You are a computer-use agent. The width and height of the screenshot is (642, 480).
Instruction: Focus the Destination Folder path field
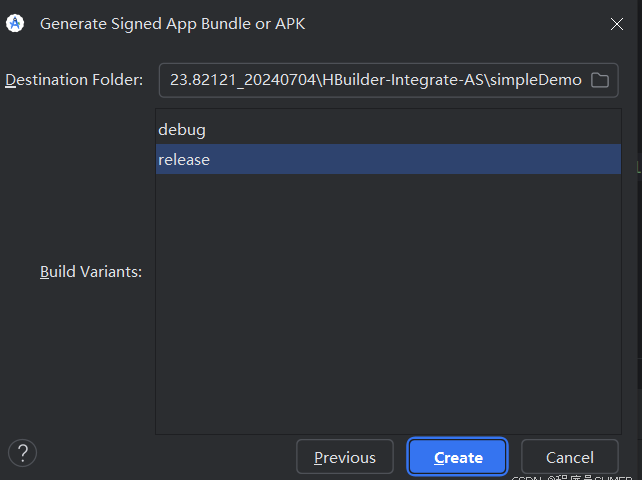375,80
